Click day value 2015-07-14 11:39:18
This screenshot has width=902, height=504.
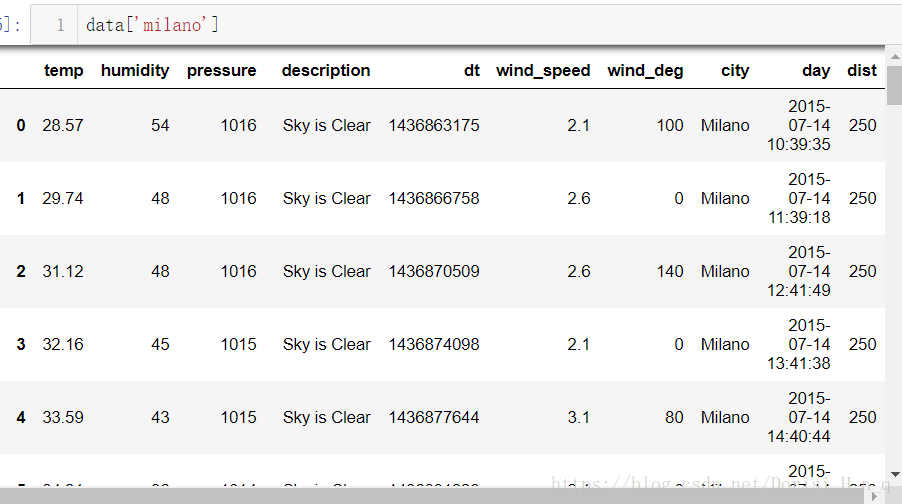coord(799,198)
